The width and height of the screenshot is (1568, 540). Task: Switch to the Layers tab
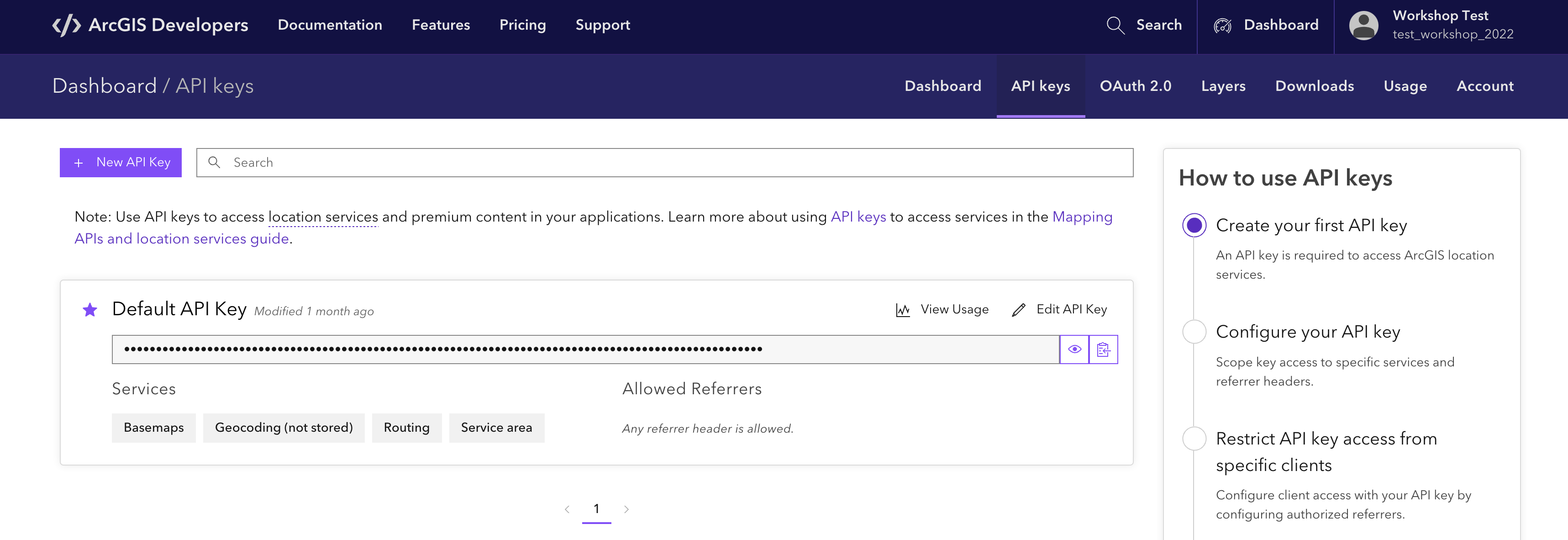coord(1223,86)
